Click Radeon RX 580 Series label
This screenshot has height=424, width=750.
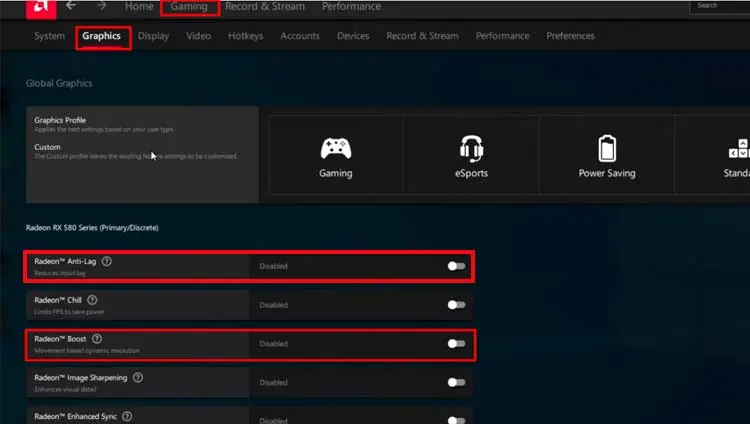point(92,228)
